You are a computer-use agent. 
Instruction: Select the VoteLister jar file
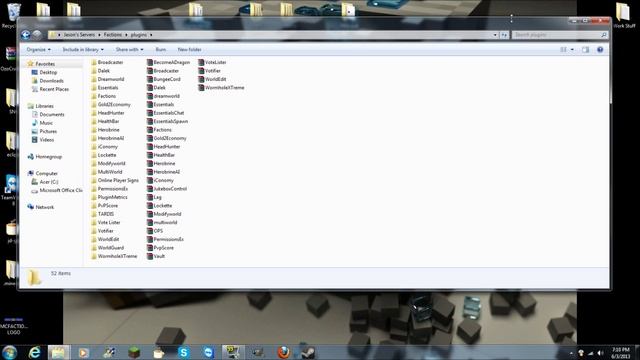coord(212,62)
